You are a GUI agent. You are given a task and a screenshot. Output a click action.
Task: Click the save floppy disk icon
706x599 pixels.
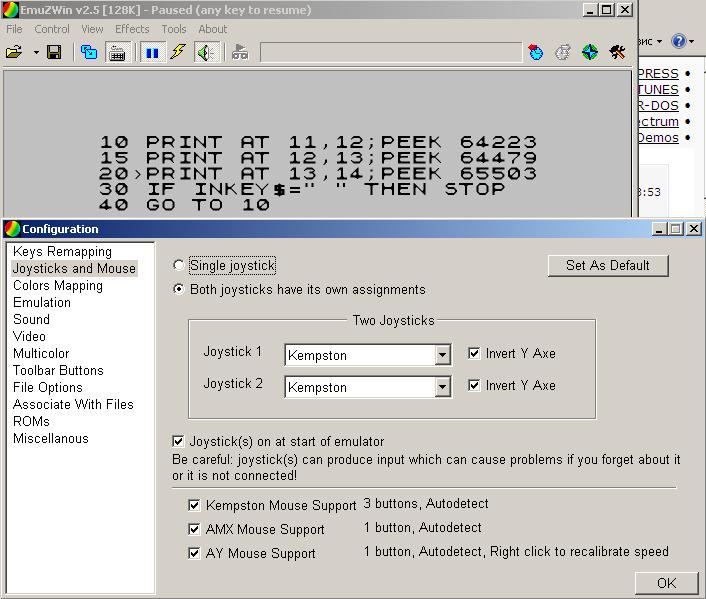coord(54,52)
